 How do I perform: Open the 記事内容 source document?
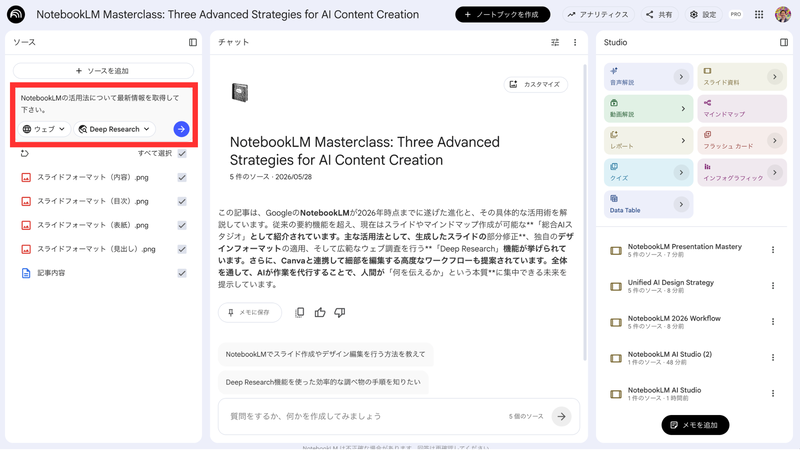[51, 273]
